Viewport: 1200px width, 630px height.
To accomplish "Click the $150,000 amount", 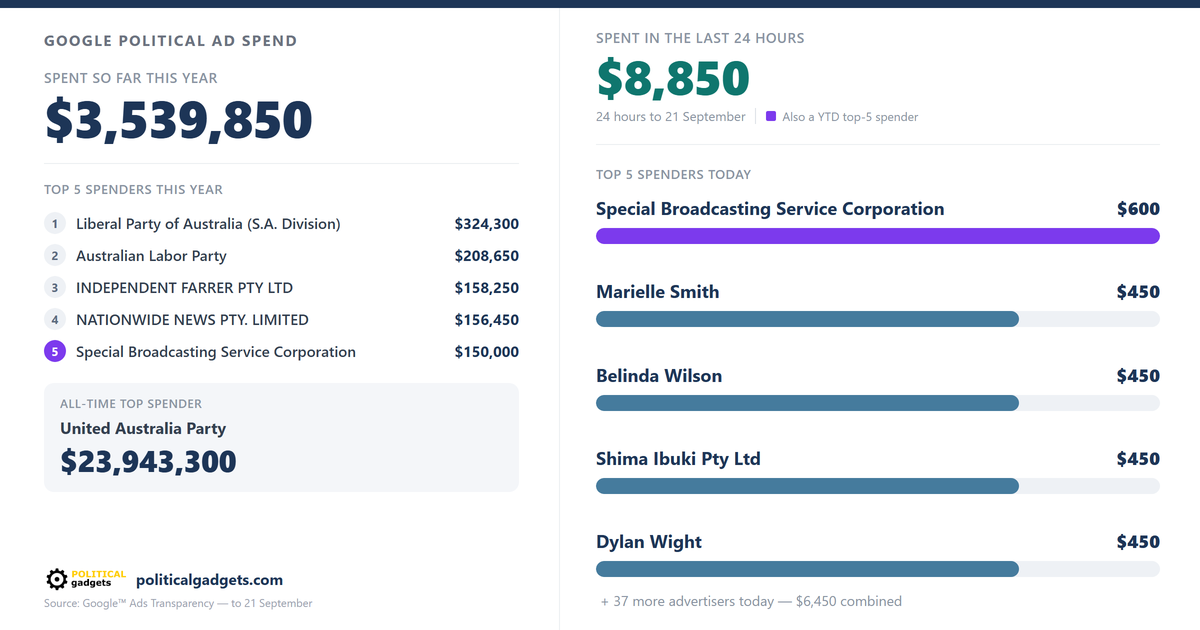I will click(487, 352).
